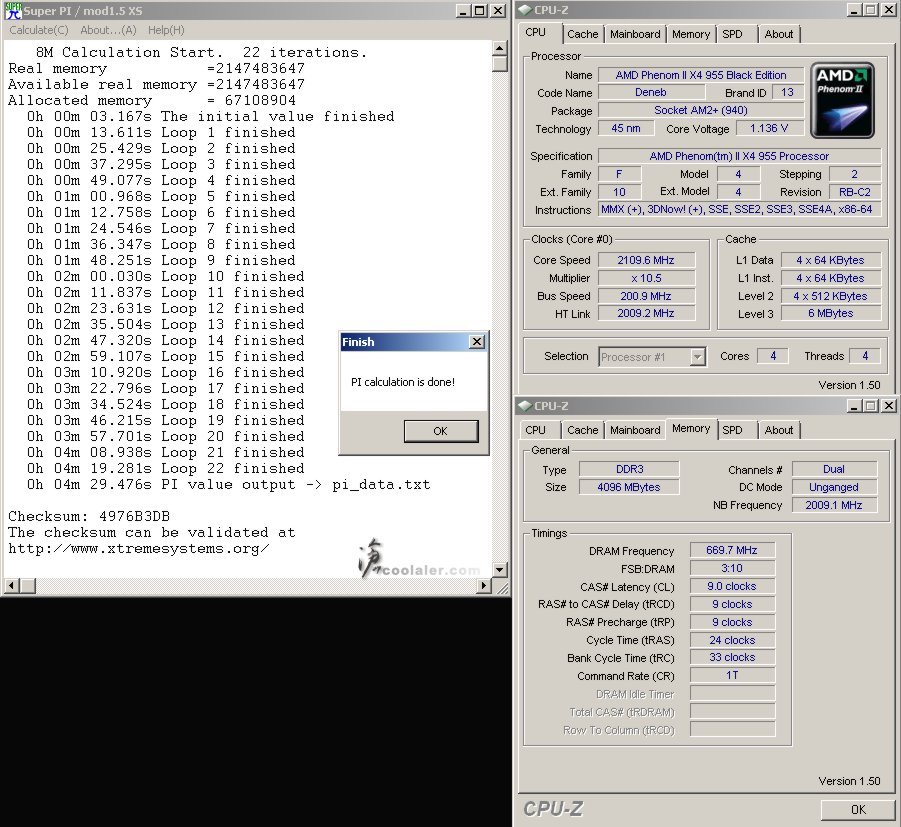Close the bottom CPU-Z window
901x827 pixels.
(889, 406)
